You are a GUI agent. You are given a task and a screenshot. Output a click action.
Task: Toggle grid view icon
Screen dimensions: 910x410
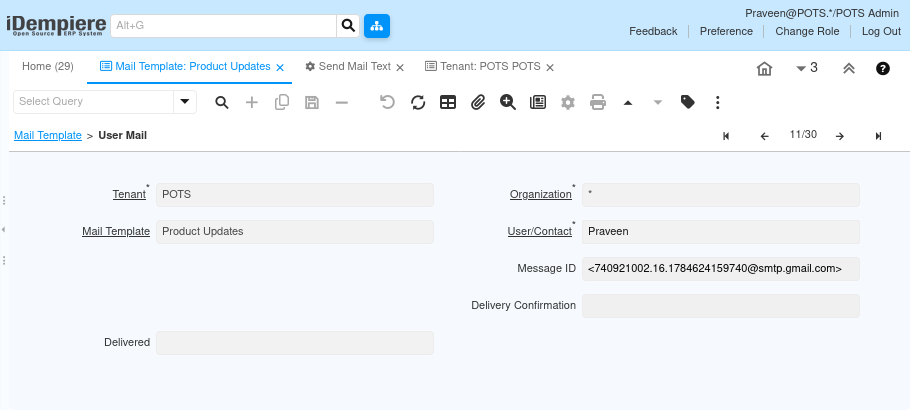coord(448,103)
